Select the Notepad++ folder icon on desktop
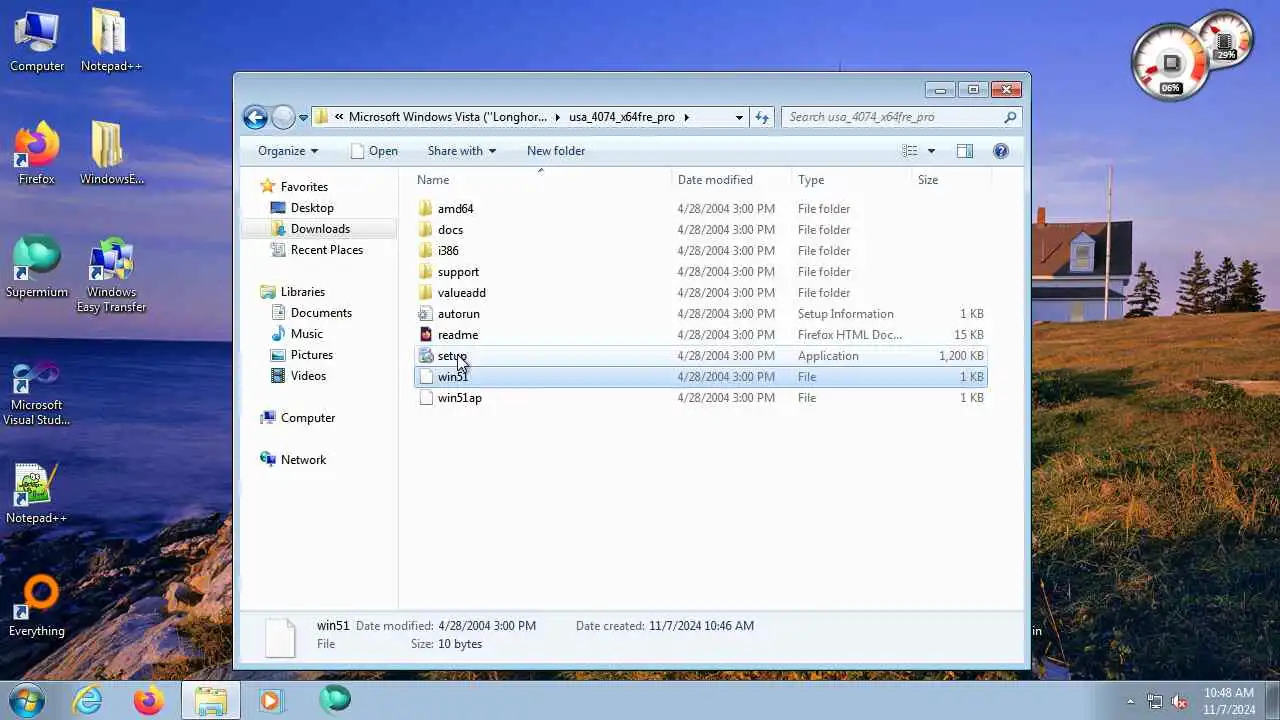 (111, 42)
